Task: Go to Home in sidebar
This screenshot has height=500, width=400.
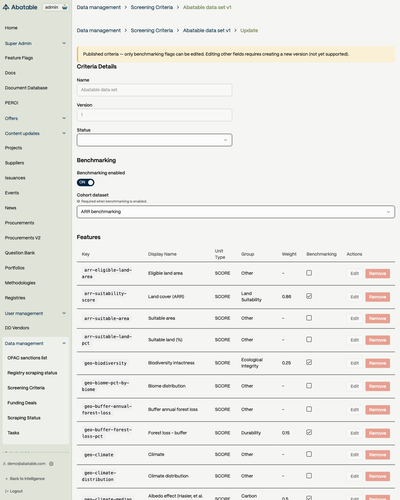Action: [11, 28]
